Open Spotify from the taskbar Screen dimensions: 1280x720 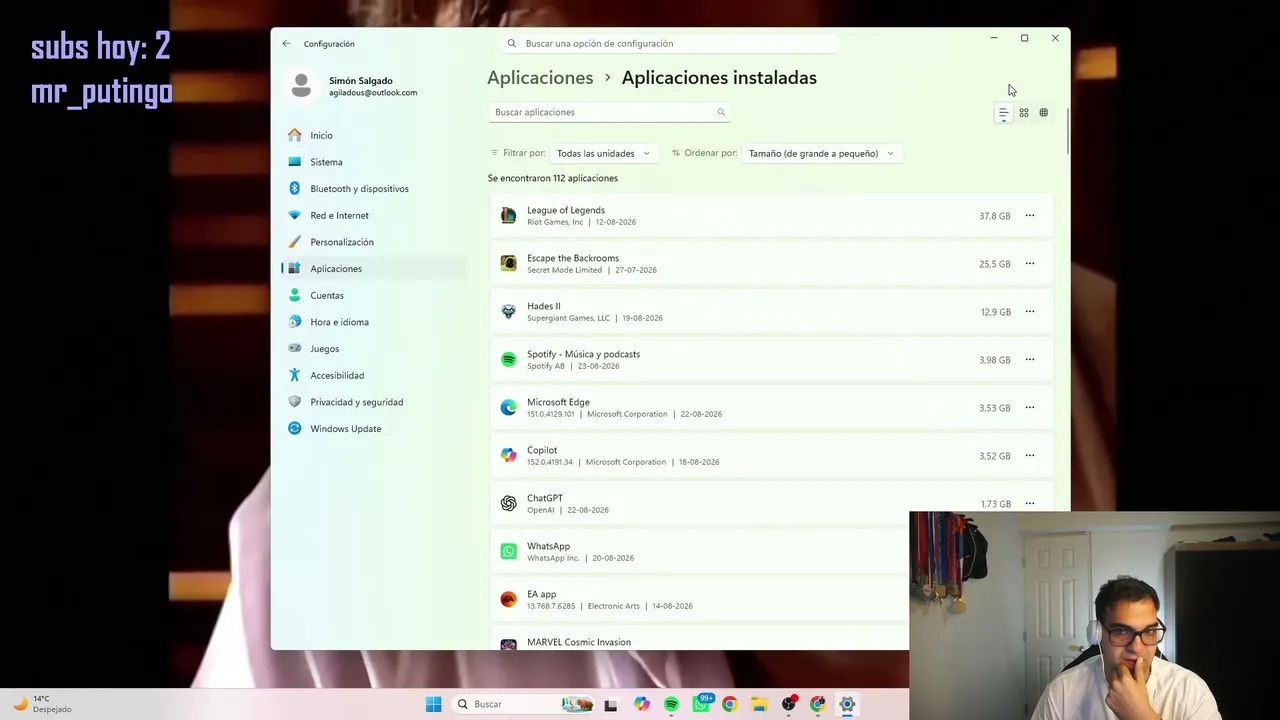point(671,704)
